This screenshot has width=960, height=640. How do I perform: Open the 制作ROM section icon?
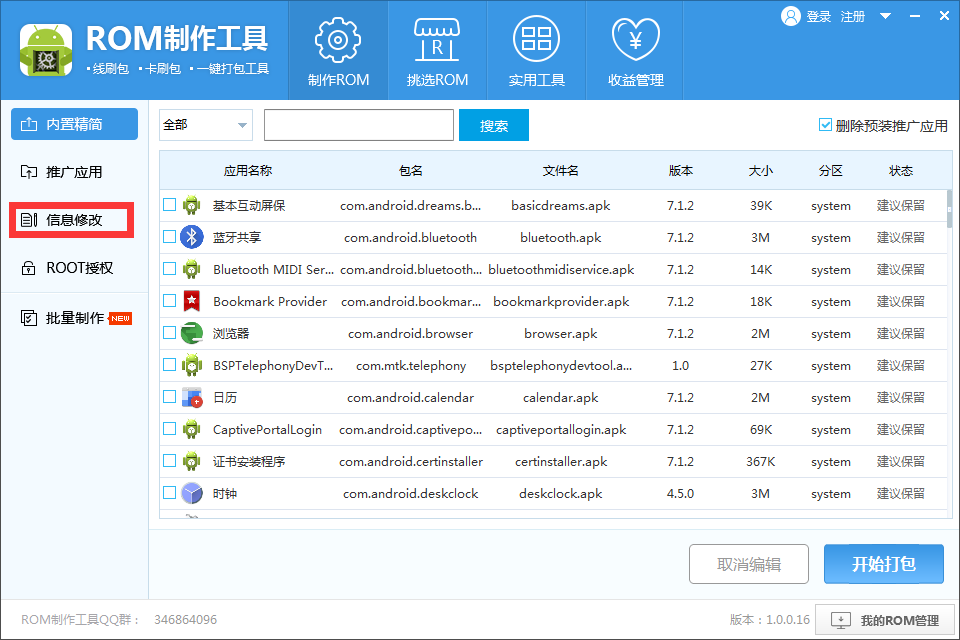337,48
